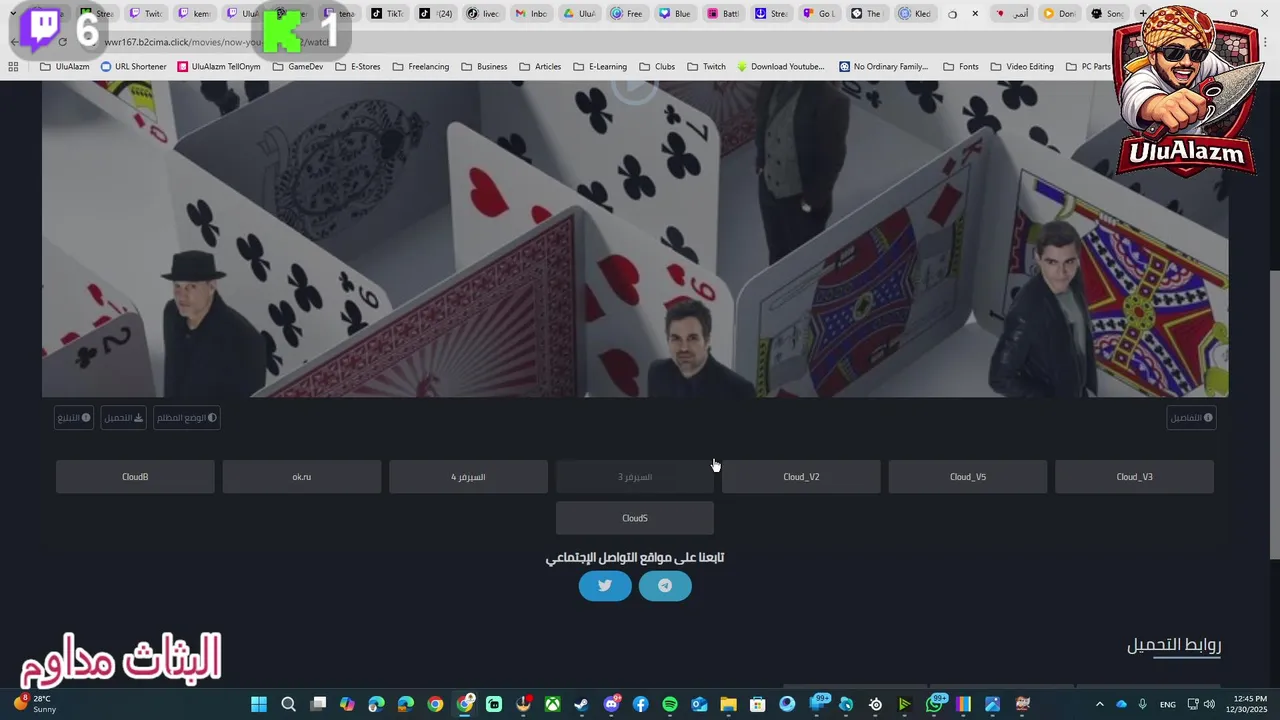Viewport: 1280px width, 720px height.
Task: Switch to the Gmail Inbox tab
Action: click(x=531, y=14)
